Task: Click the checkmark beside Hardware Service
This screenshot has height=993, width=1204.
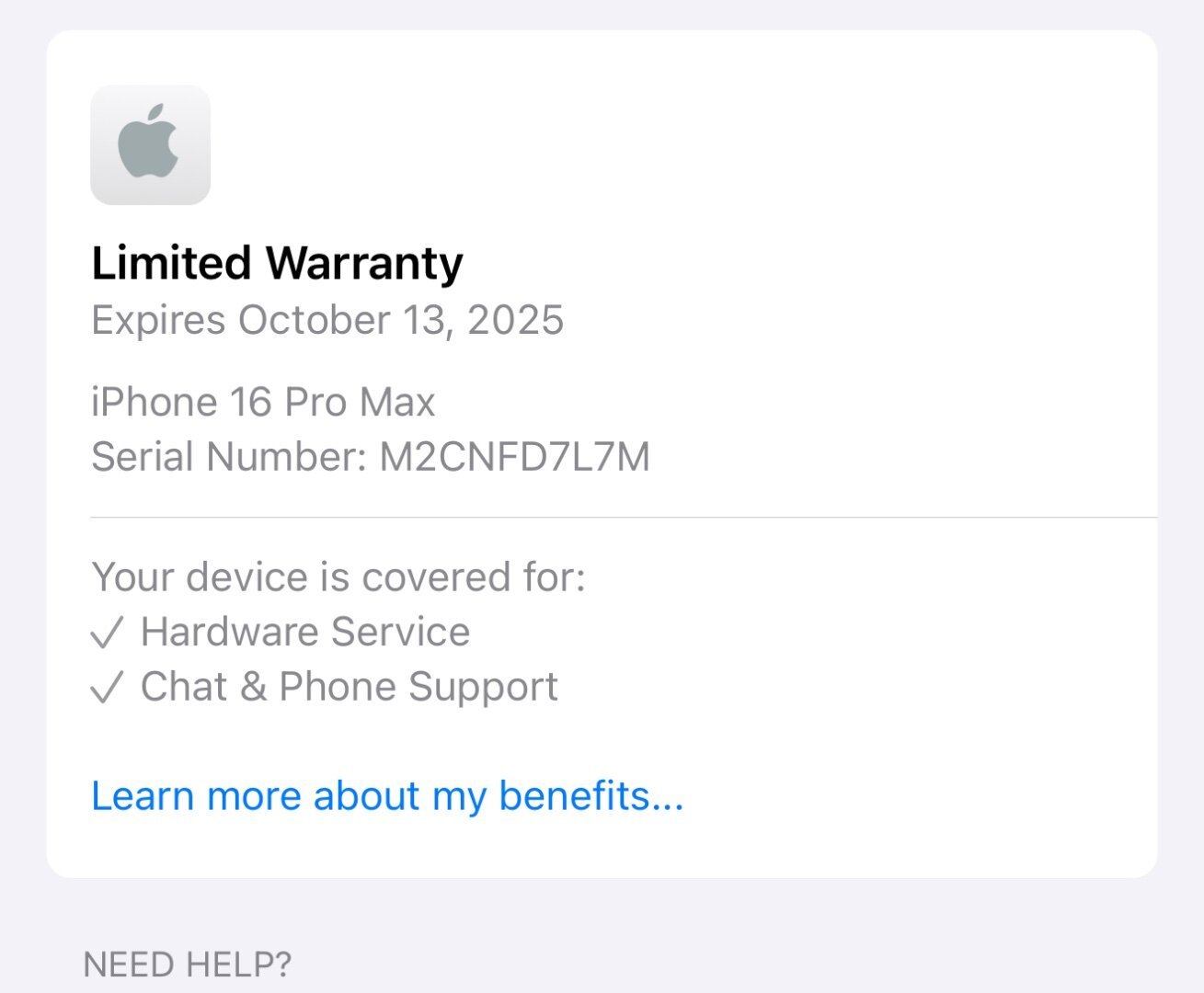Action: coord(107,633)
